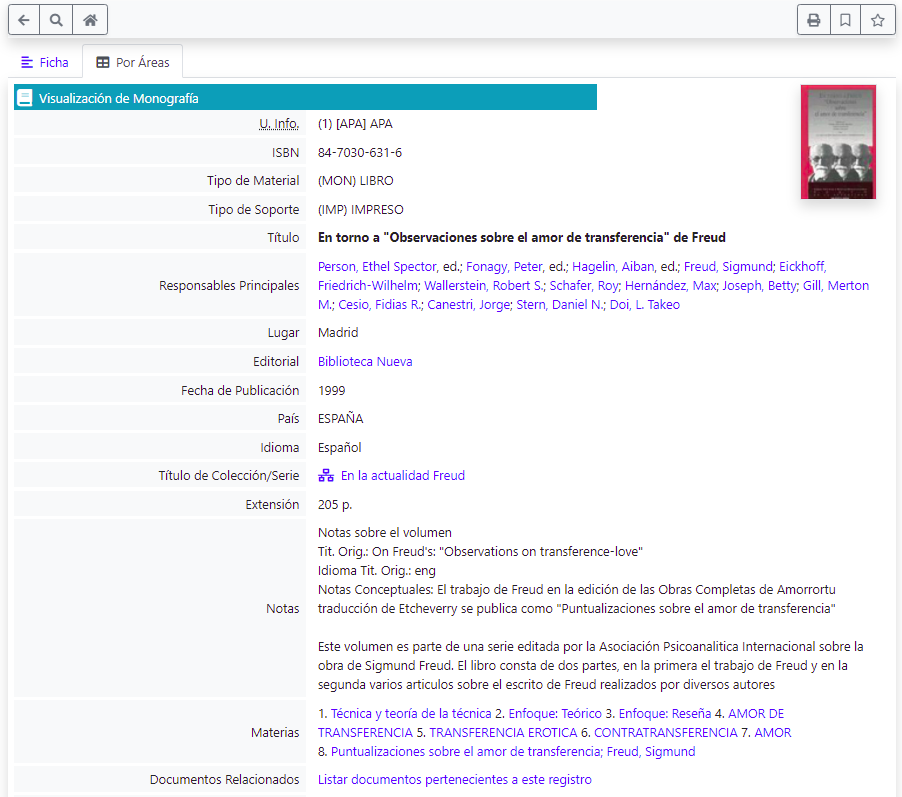
Task: Go to home via house icon
Action: [x=90, y=20]
